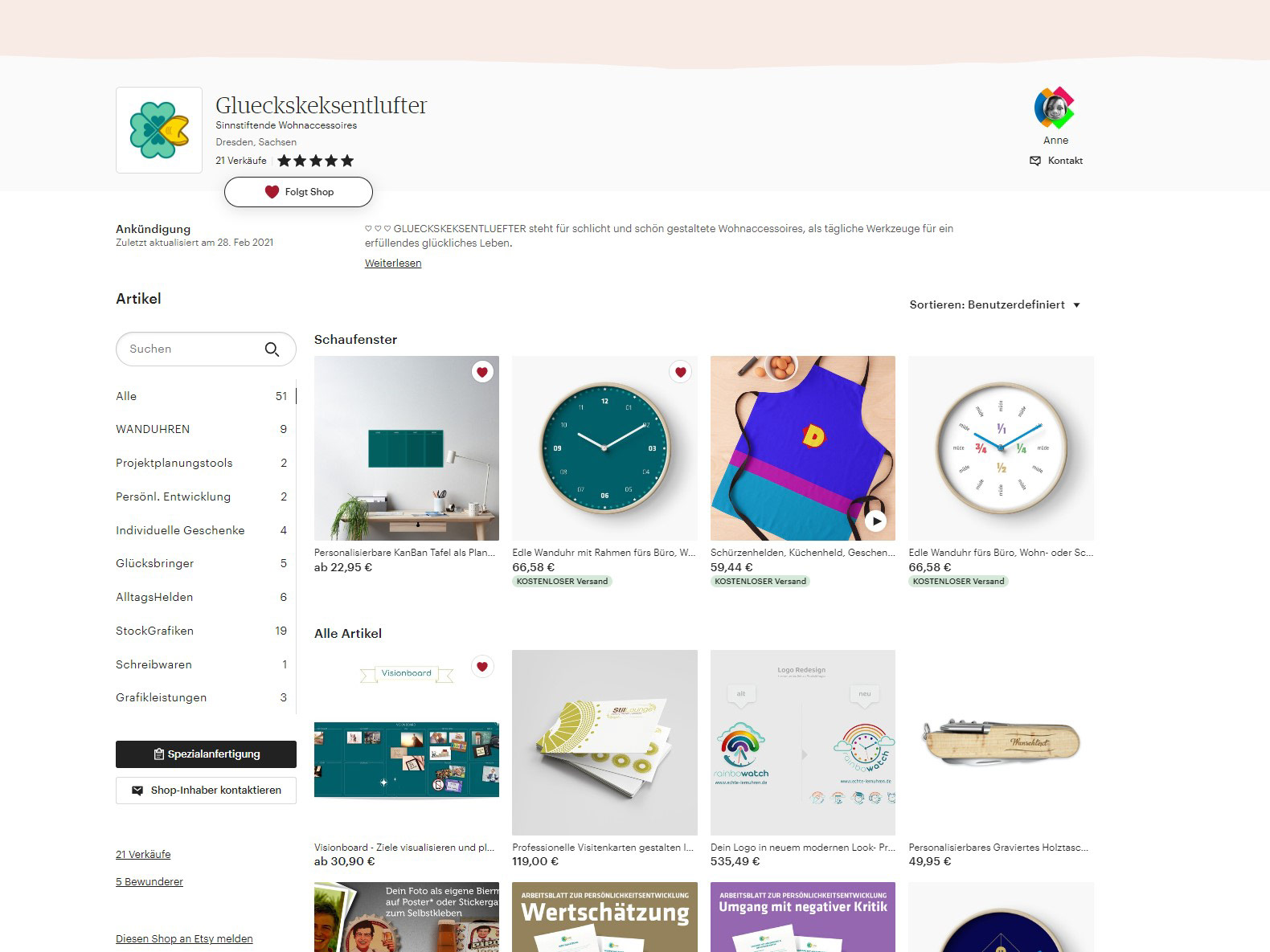Toggle favorite heart on Visionboard item

pos(482,666)
